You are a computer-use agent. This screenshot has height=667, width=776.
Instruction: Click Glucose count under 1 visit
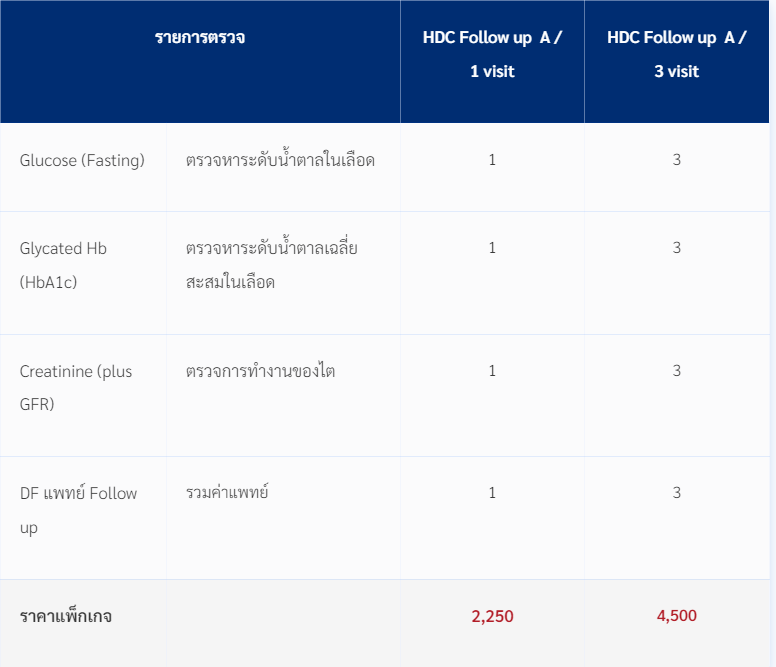tap(492, 160)
